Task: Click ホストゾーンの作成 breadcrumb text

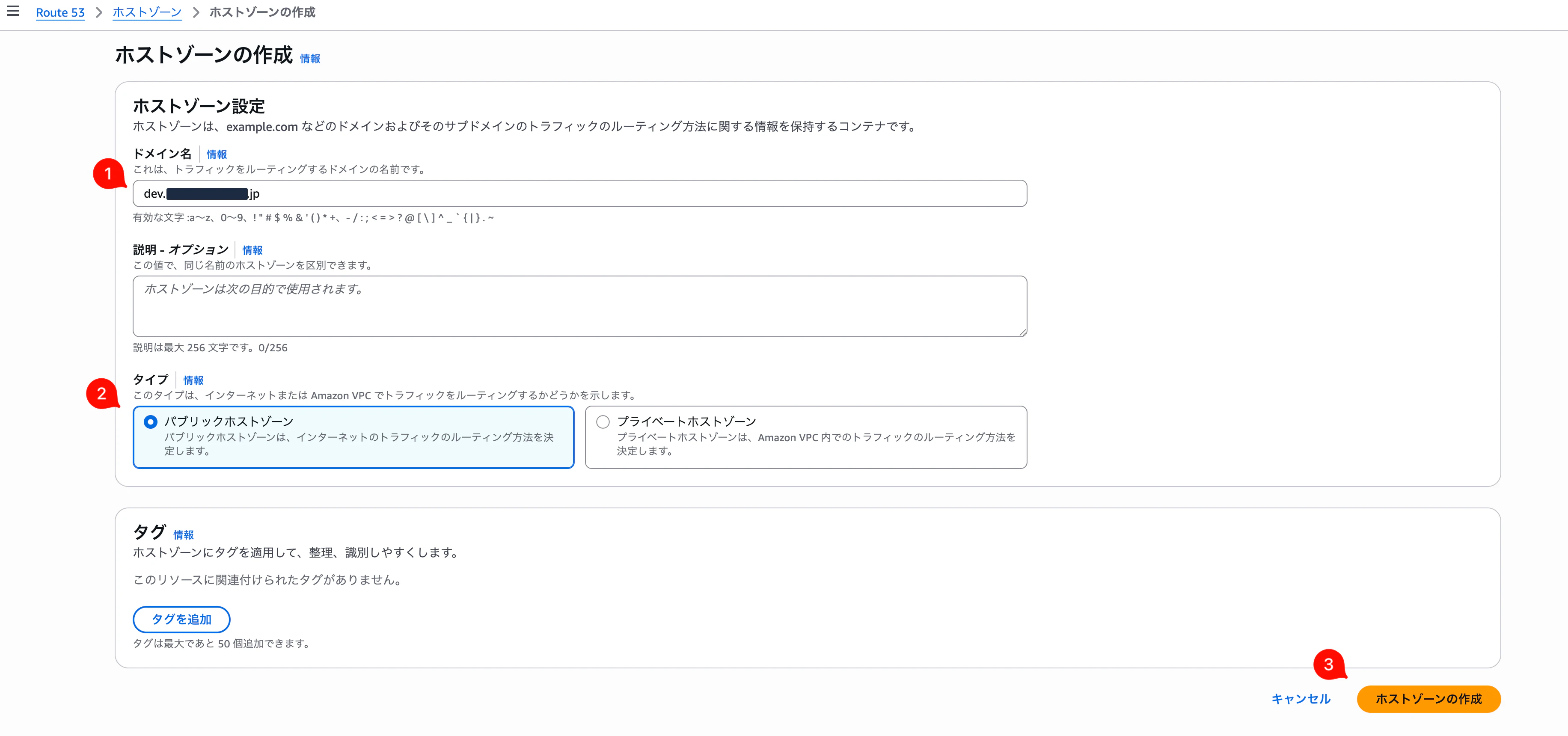Action: click(262, 12)
